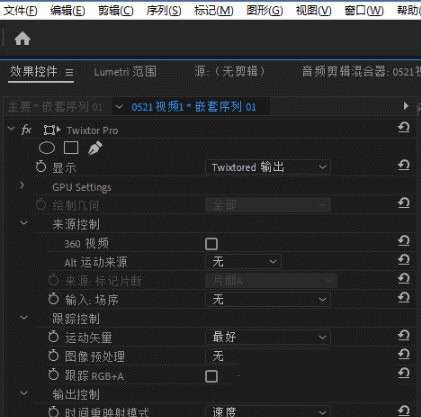The height and width of the screenshot is (417, 421).
Task: Open the 序列(S) menu
Action: coord(164,11)
